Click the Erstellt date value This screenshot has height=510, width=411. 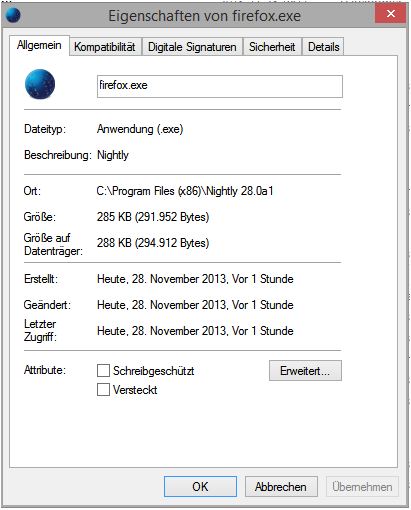(195, 279)
